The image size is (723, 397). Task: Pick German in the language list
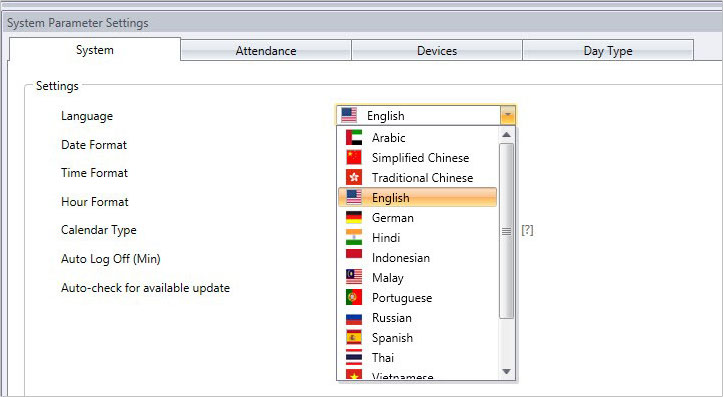pos(417,218)
